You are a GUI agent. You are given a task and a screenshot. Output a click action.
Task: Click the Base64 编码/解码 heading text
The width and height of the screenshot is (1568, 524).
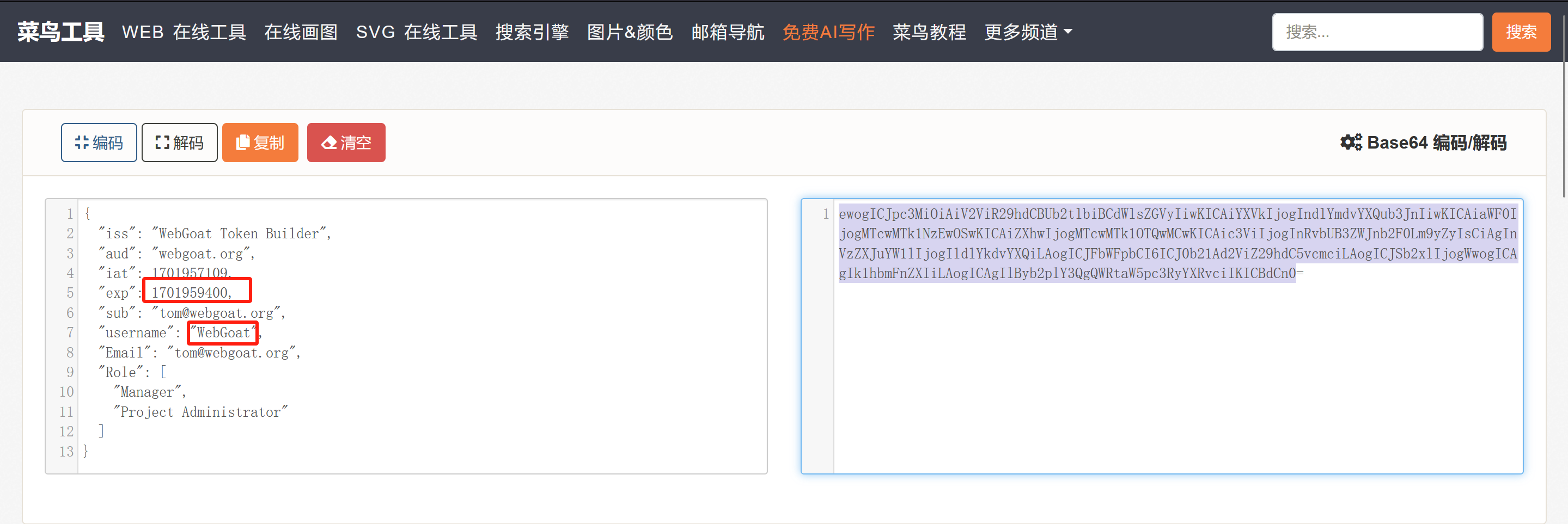1437,143
